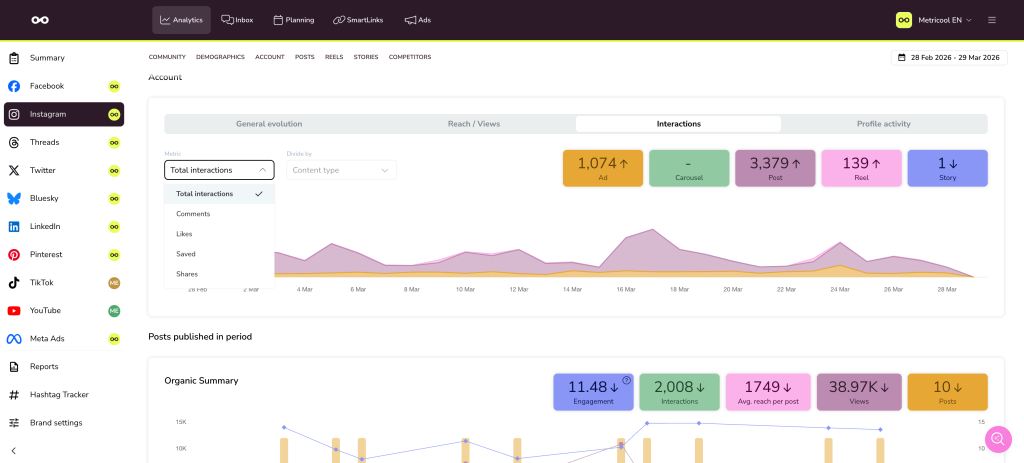Open Facebook analytics in sidebar
1024x463 pixels.
tap(47, 86)
